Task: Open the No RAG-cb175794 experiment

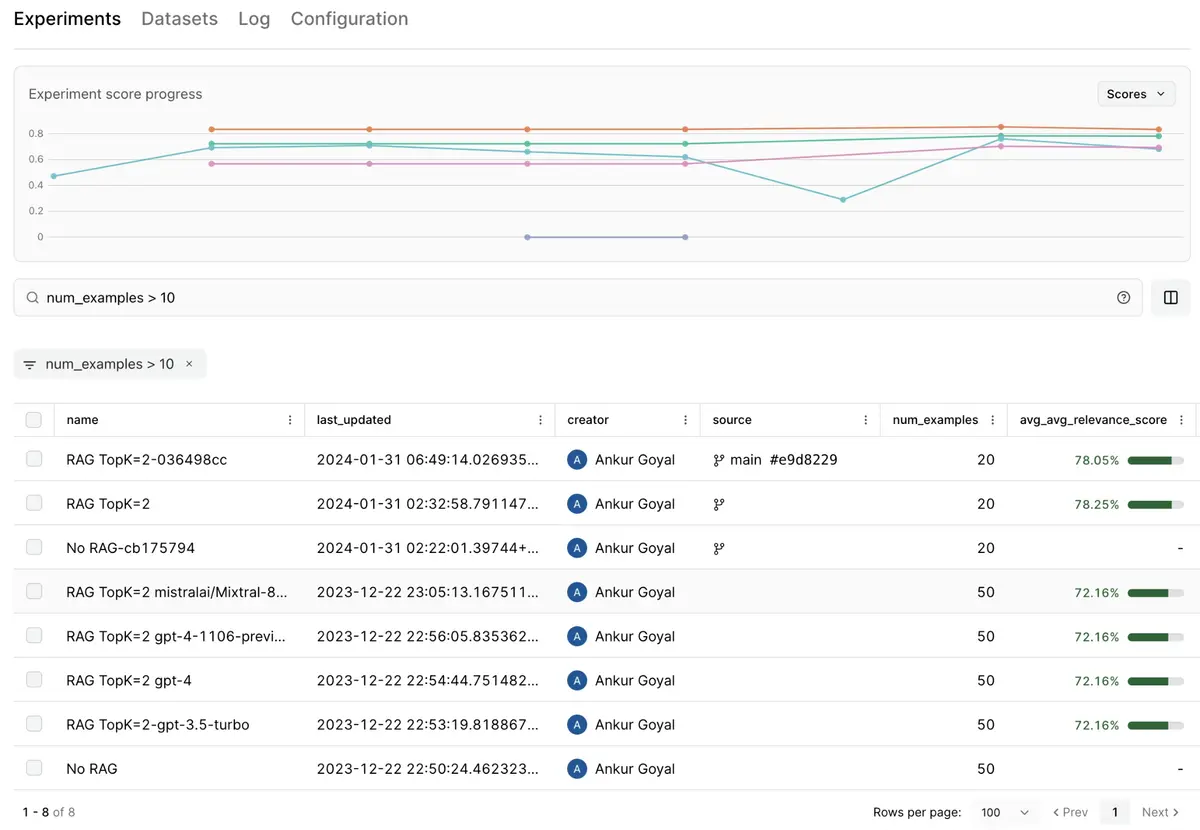Action: coord(130,548)
